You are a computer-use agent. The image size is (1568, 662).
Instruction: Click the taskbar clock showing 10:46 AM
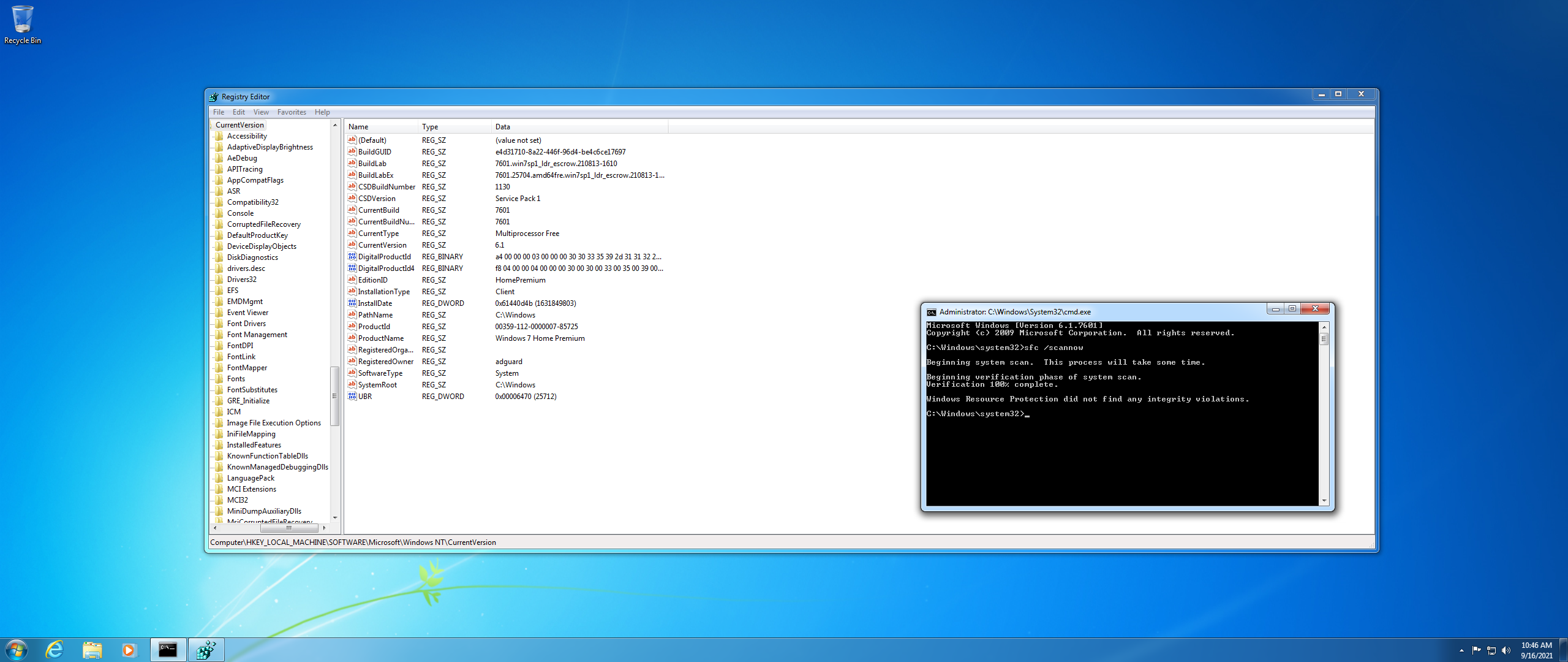click(1537, 650)
